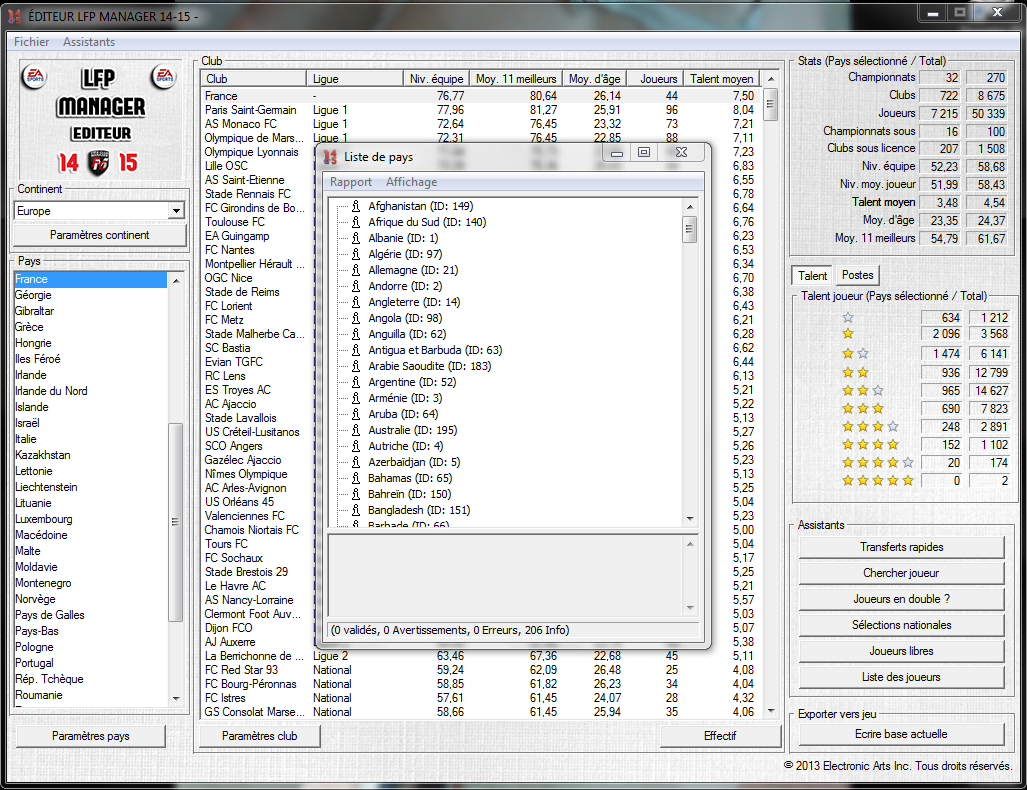This screenshot has width=1027, height=790.
Task: Open the Joueurs libres assistant
Action: (901, 651)
